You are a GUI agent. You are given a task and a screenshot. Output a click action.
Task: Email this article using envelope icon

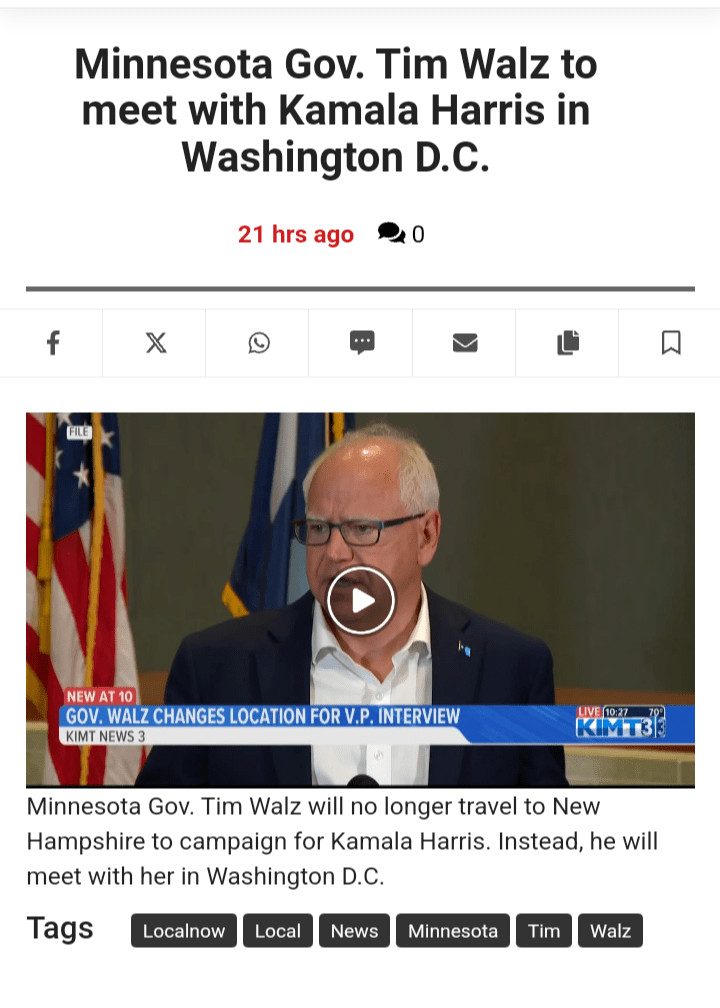coord(465,343)
